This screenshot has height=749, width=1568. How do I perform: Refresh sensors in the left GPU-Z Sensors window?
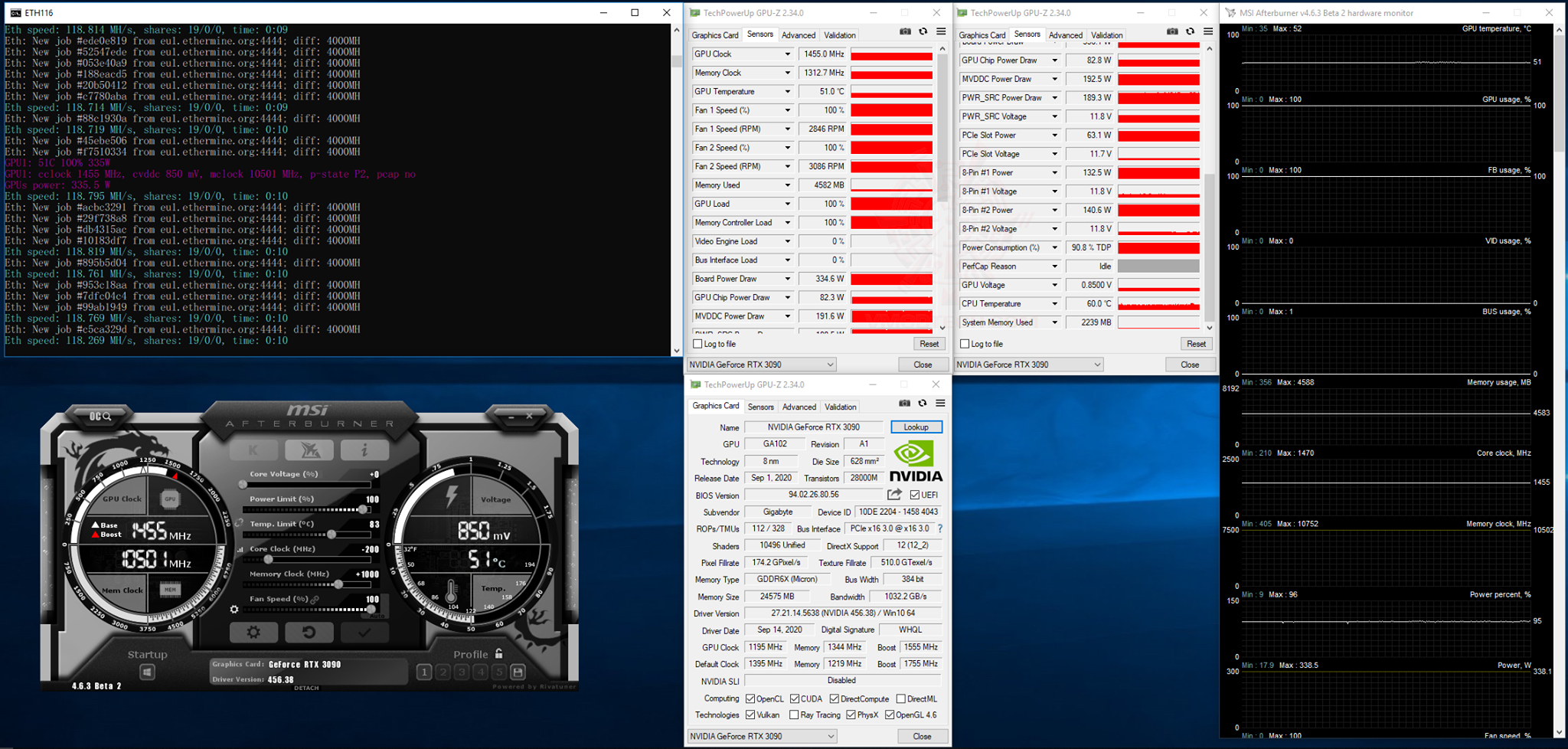[x=923, y=32]
